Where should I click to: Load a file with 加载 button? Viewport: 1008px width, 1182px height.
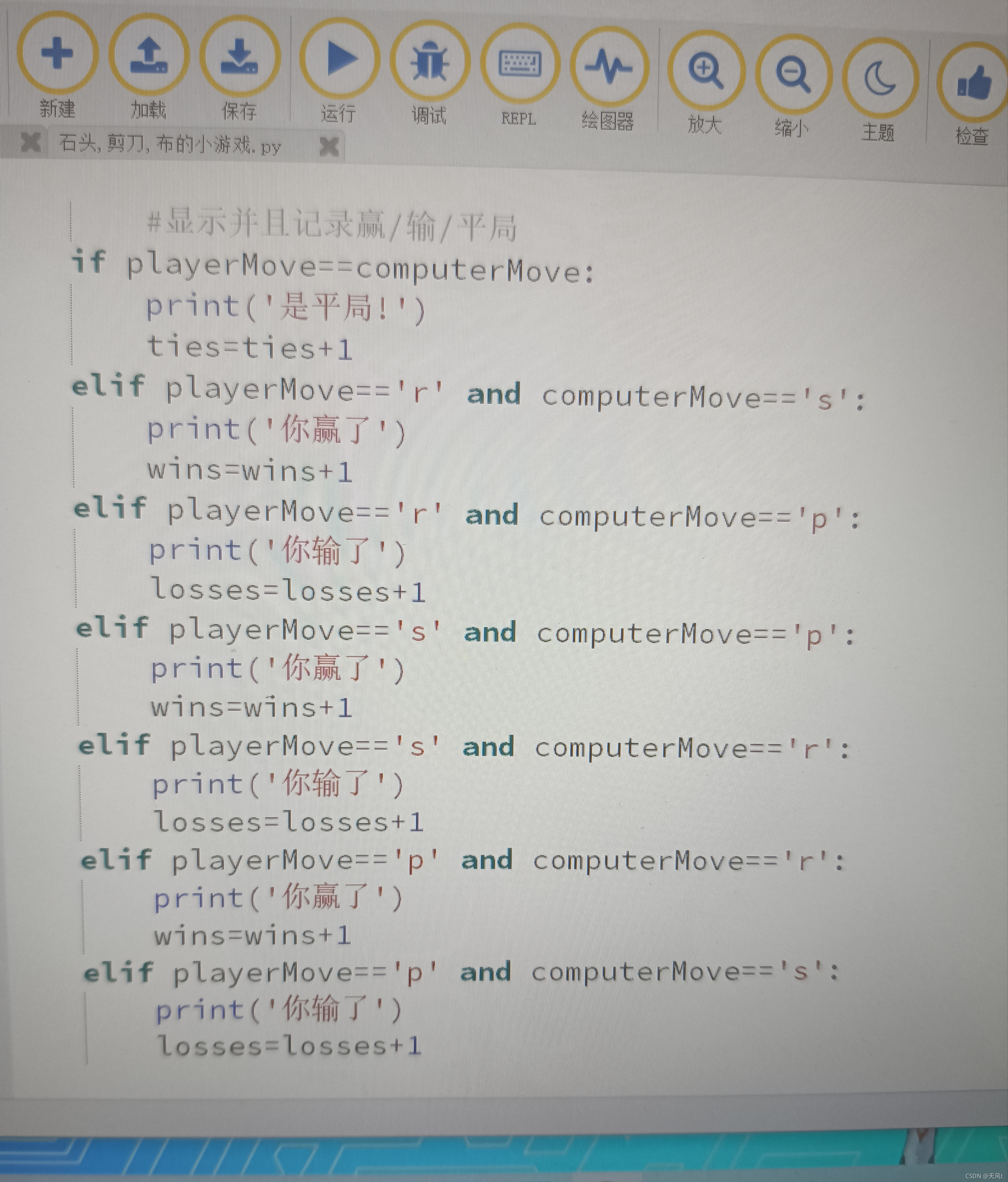pyautogui.click(x=149, y=55)
